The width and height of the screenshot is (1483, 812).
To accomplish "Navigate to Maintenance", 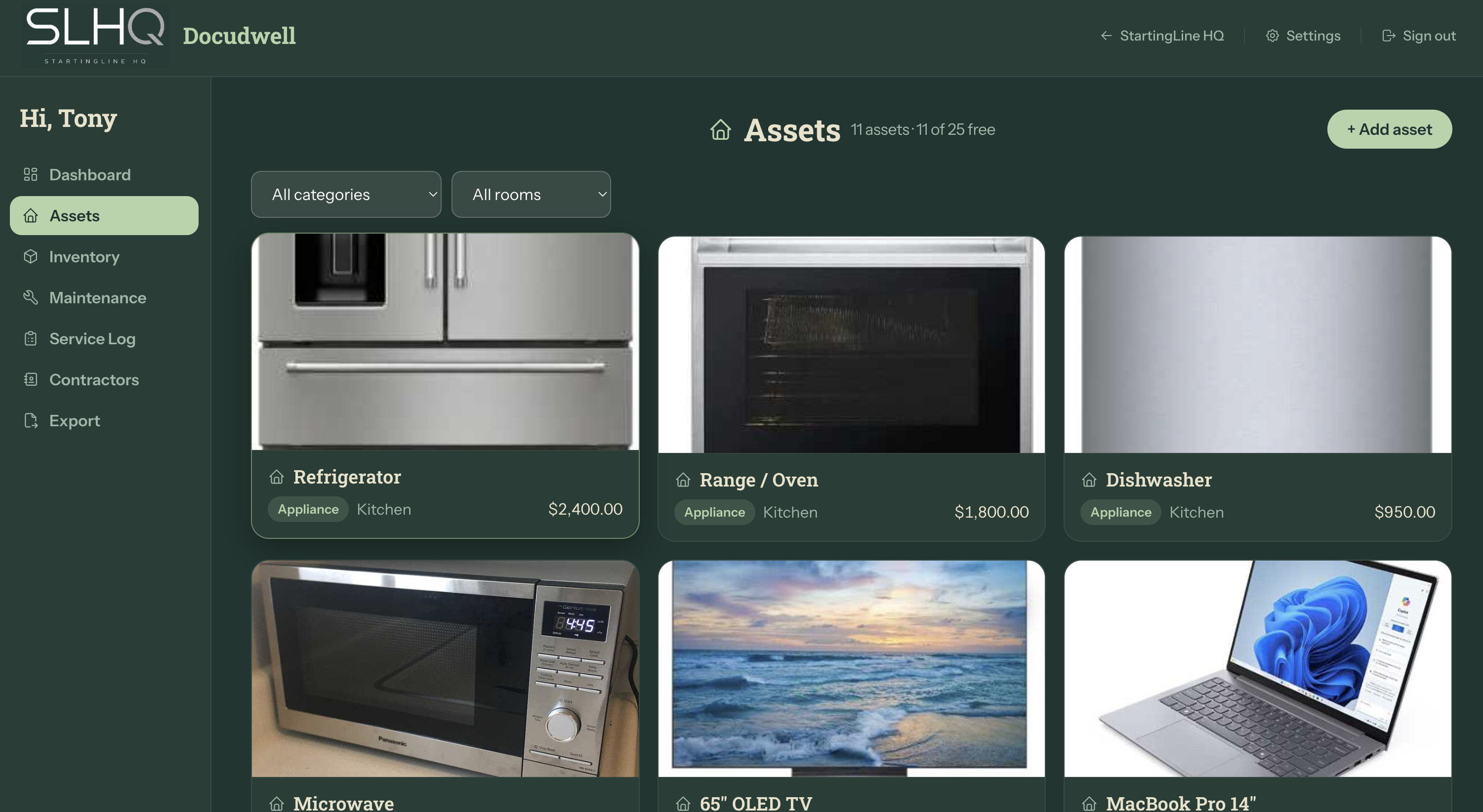I will [x=104, y=297].
